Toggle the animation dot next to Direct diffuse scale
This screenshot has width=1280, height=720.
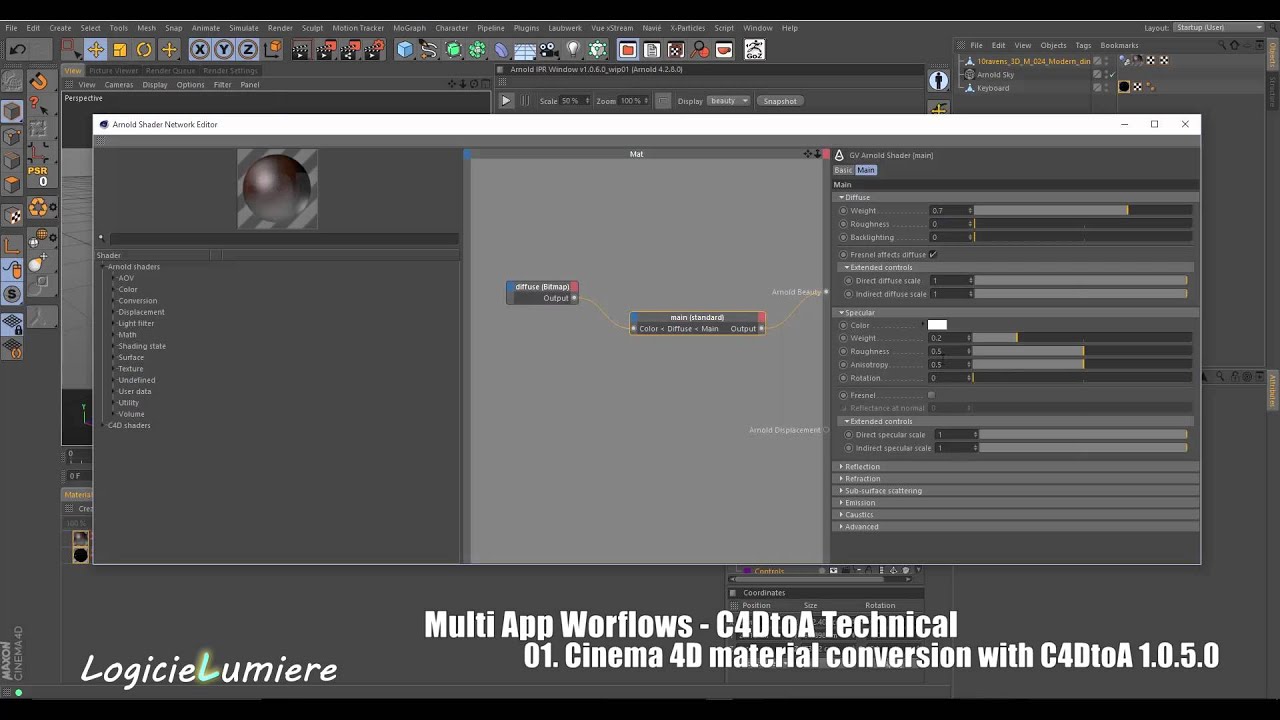pos(849,281)
